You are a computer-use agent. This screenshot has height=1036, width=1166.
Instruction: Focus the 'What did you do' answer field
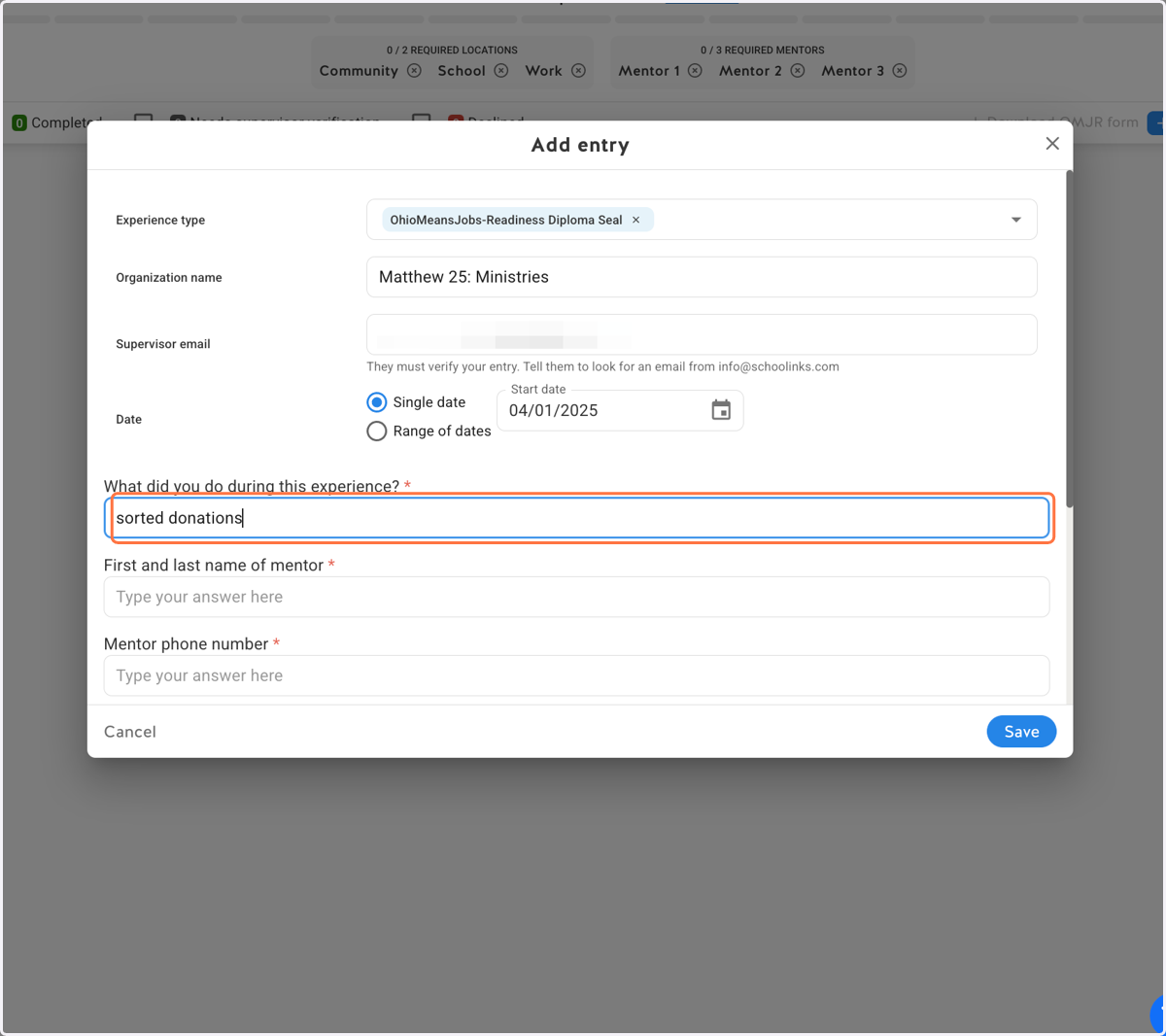tap(577, 518)
